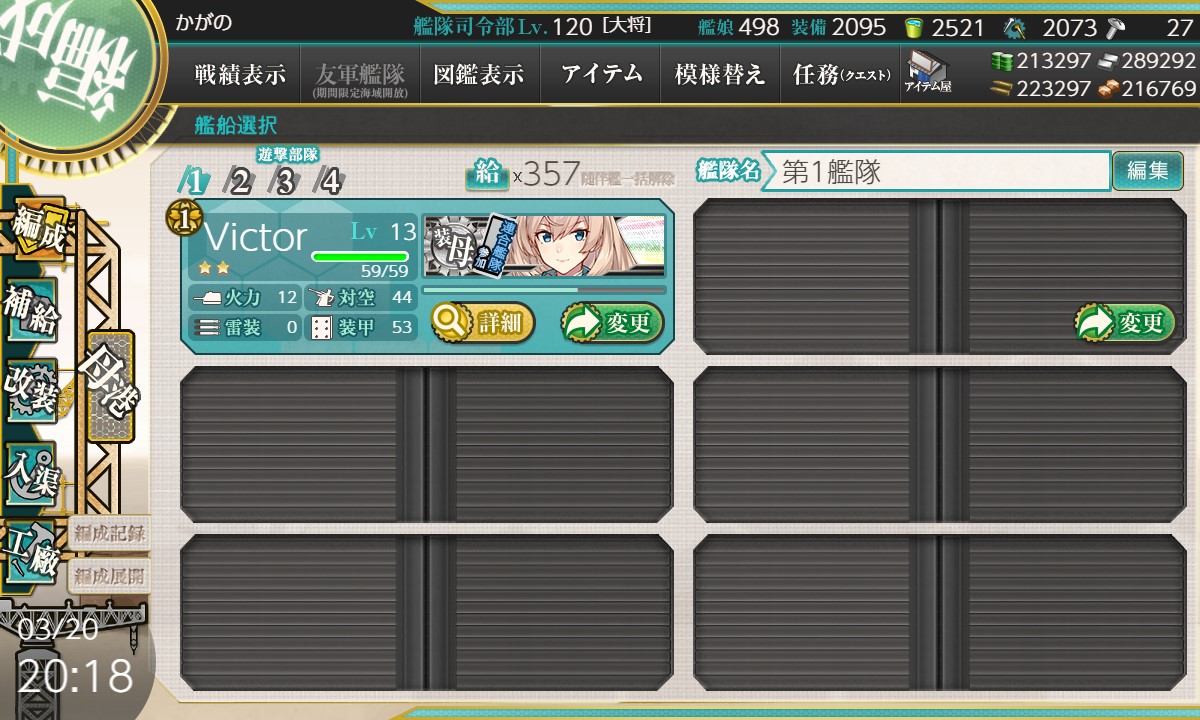Click the instant repair bucket icon

click(914, 27)
